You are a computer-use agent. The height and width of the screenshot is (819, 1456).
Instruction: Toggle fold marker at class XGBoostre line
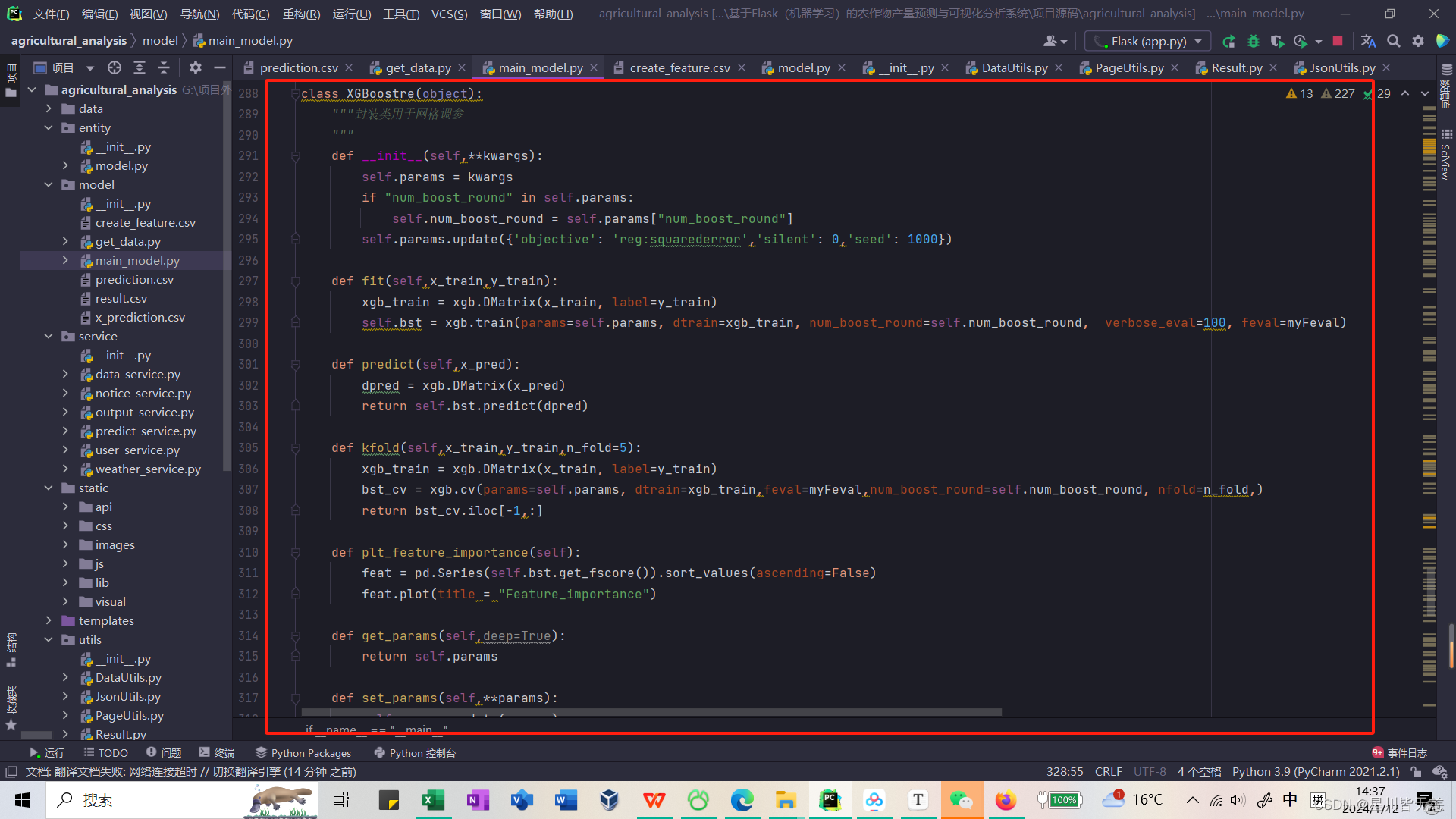coord(296,94)
